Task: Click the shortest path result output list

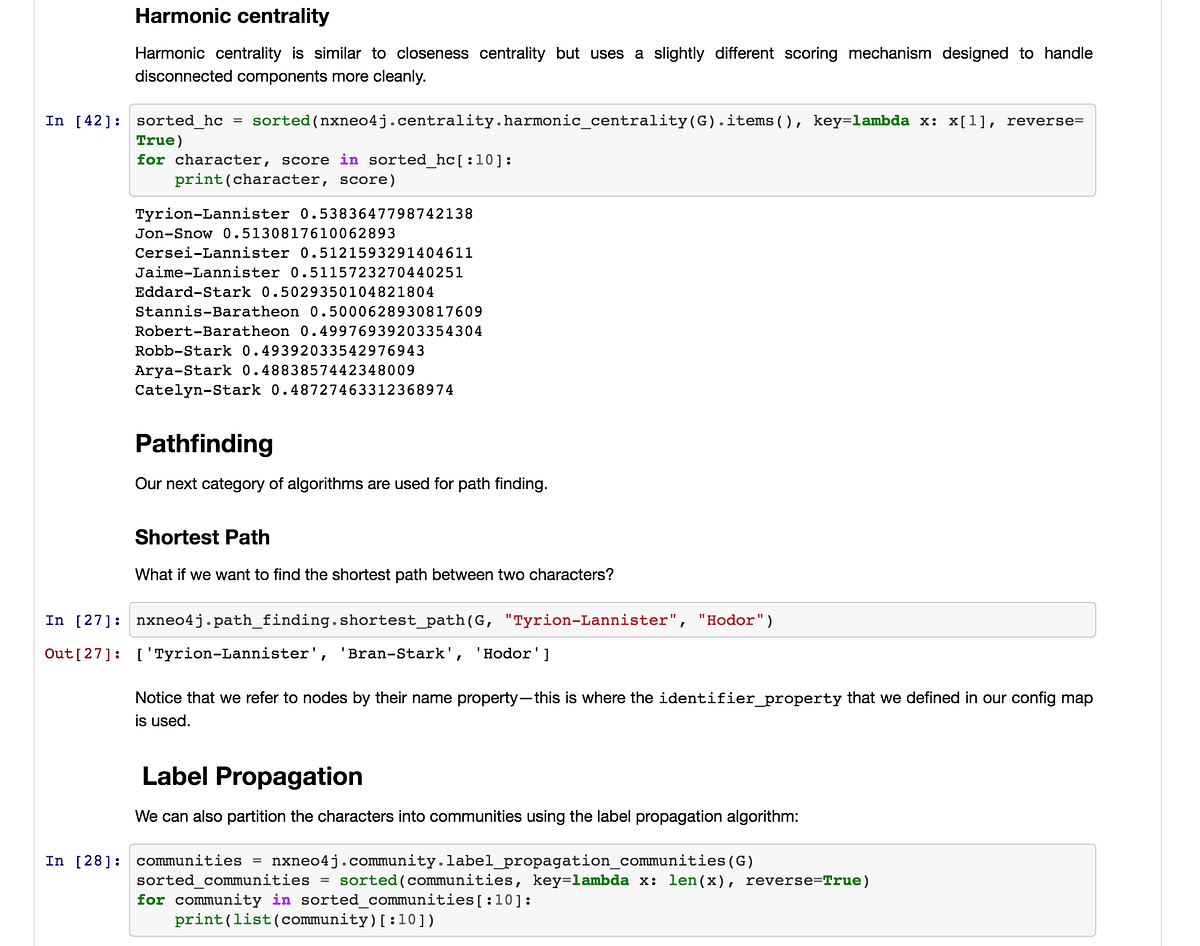Action: pos(344,654)
